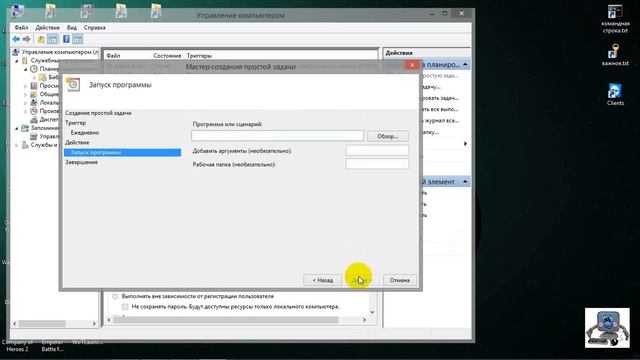The image size is (640, 360).
Task: Click the Обзор... browse button
Action: (387, 136)
